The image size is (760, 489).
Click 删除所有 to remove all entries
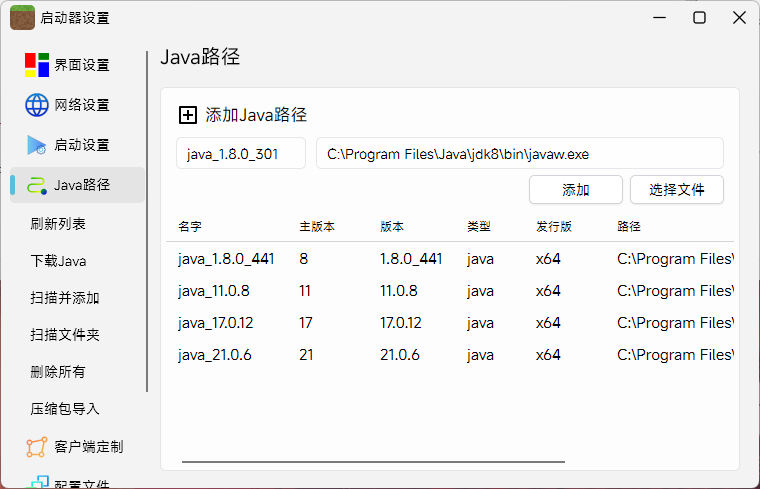click(x=58, y=372)
